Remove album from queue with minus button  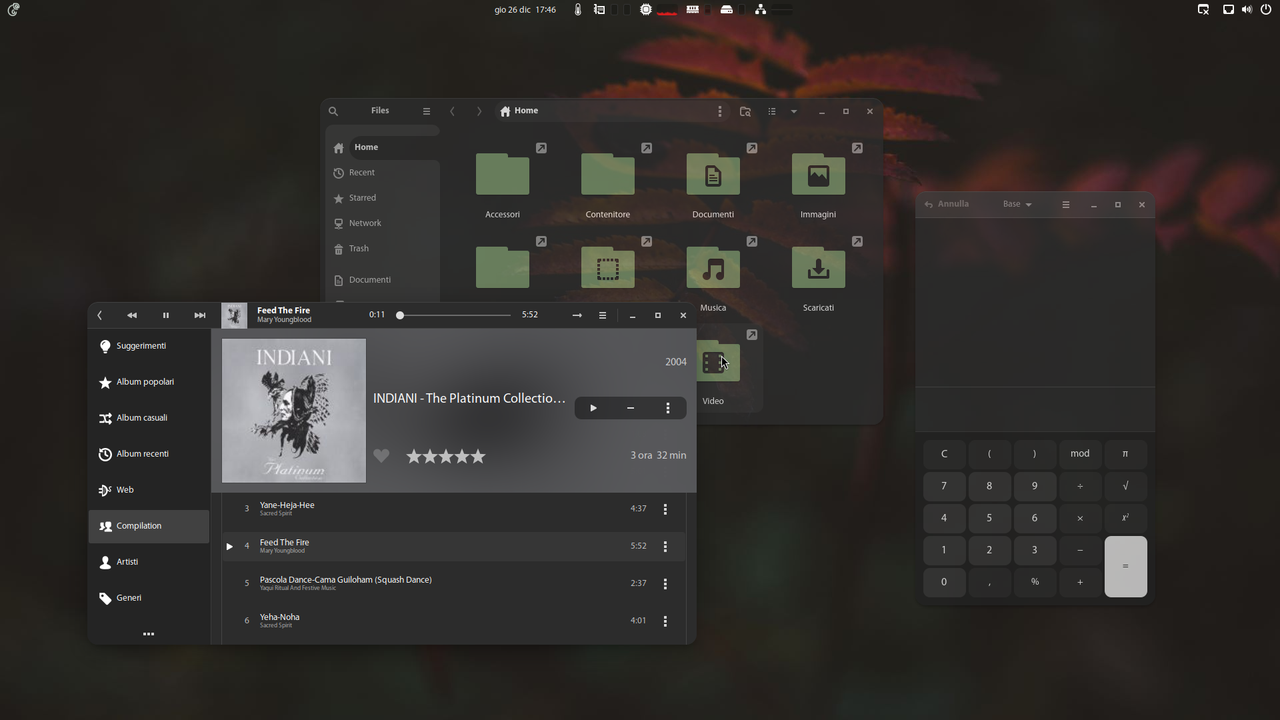(x=630, y=408)
